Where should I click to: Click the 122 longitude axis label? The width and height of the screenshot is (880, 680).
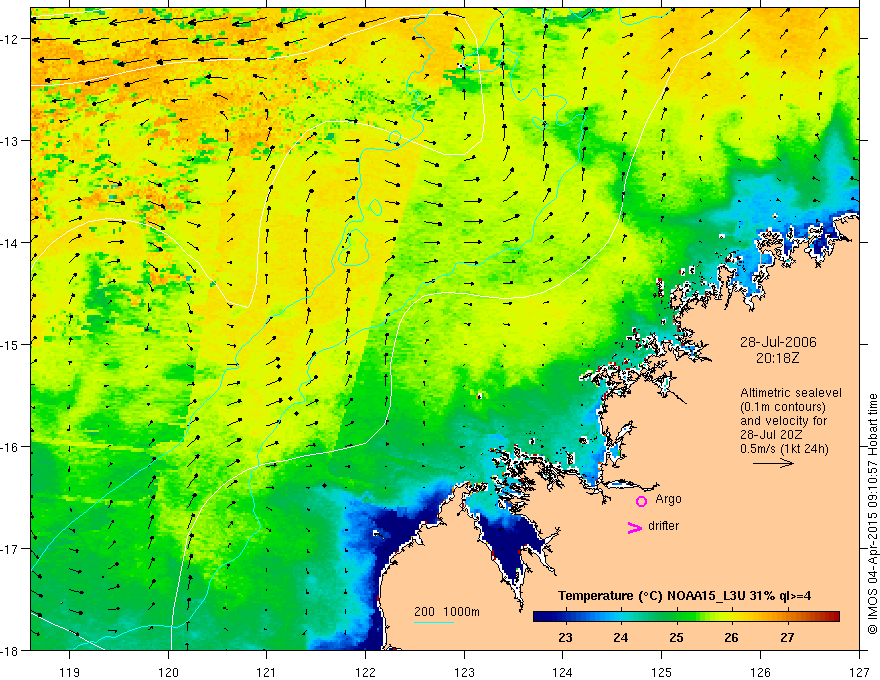coord(365,672)
